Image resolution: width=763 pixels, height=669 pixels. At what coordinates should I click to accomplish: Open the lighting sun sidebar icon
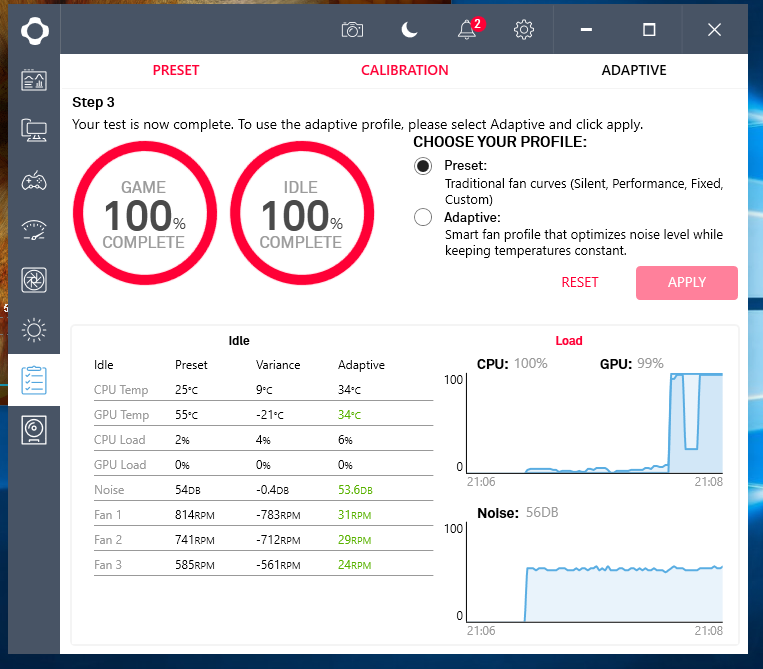tap(34, 329)
